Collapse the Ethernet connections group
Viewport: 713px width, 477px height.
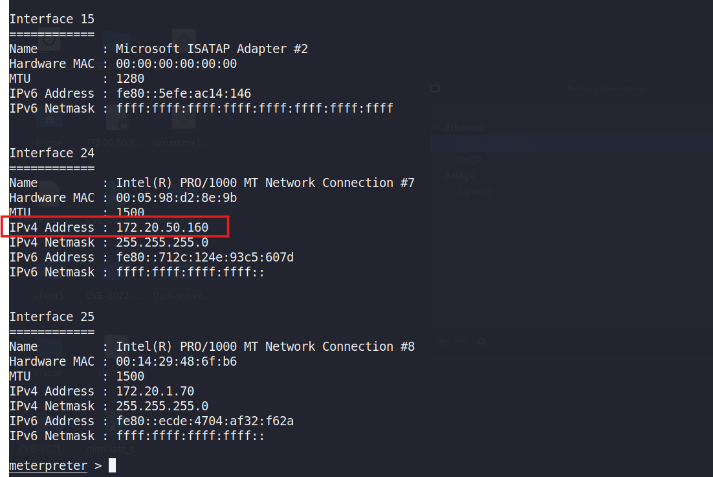point(438,128)
